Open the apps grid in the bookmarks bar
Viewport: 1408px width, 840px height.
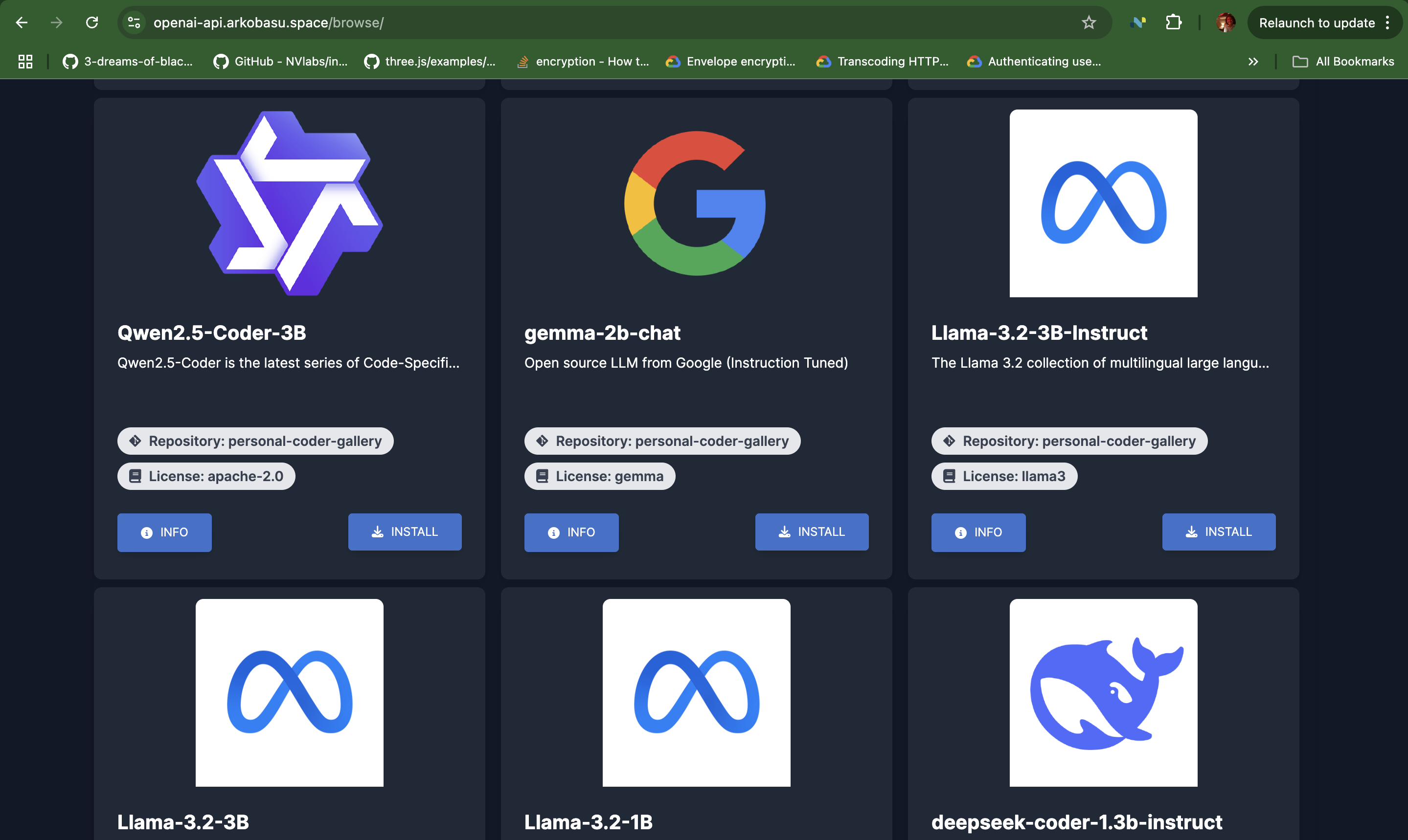(25, 61)
